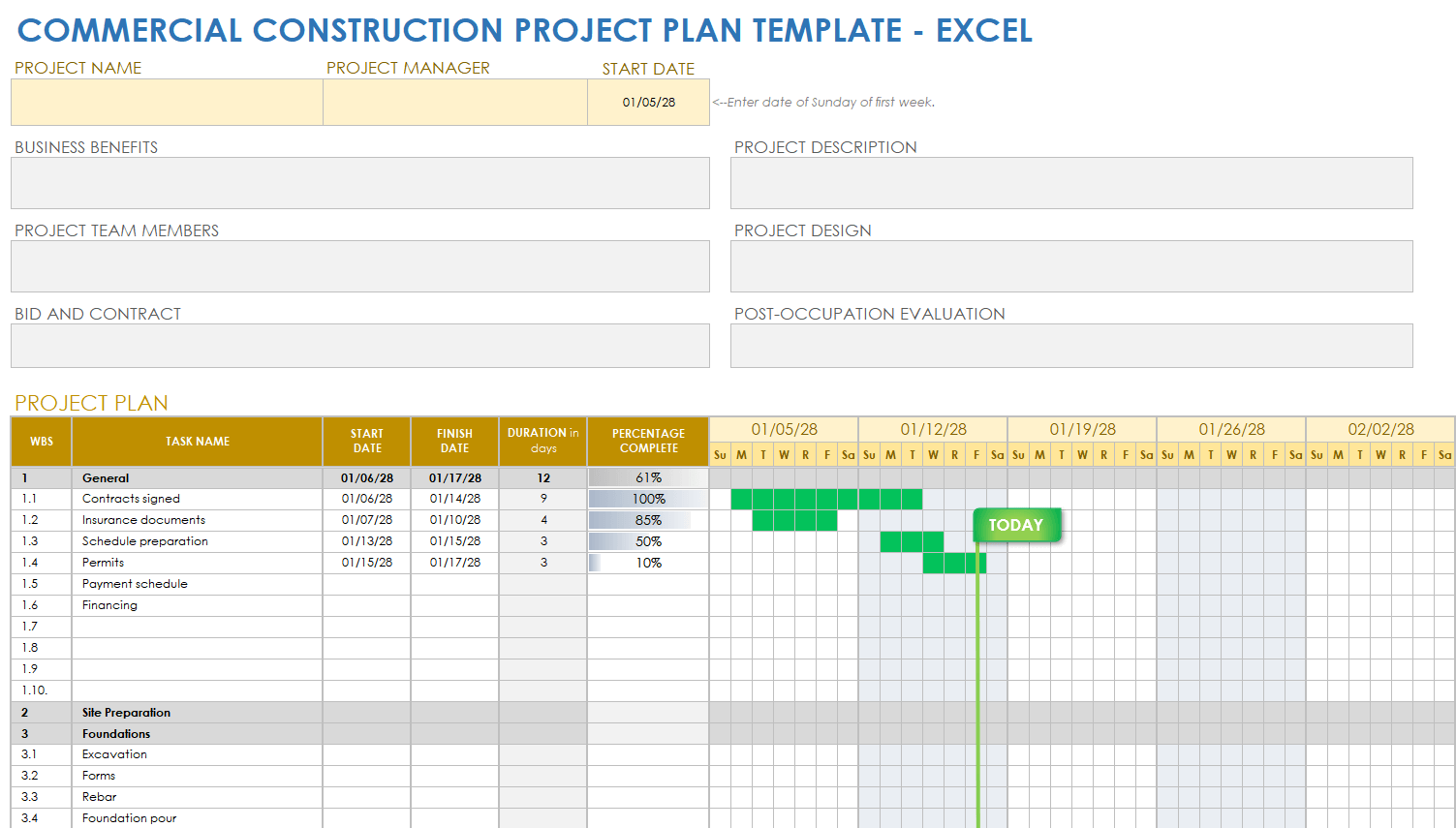Select the Bid and Contract field
1456x828 pixels.
coord(359,346)
